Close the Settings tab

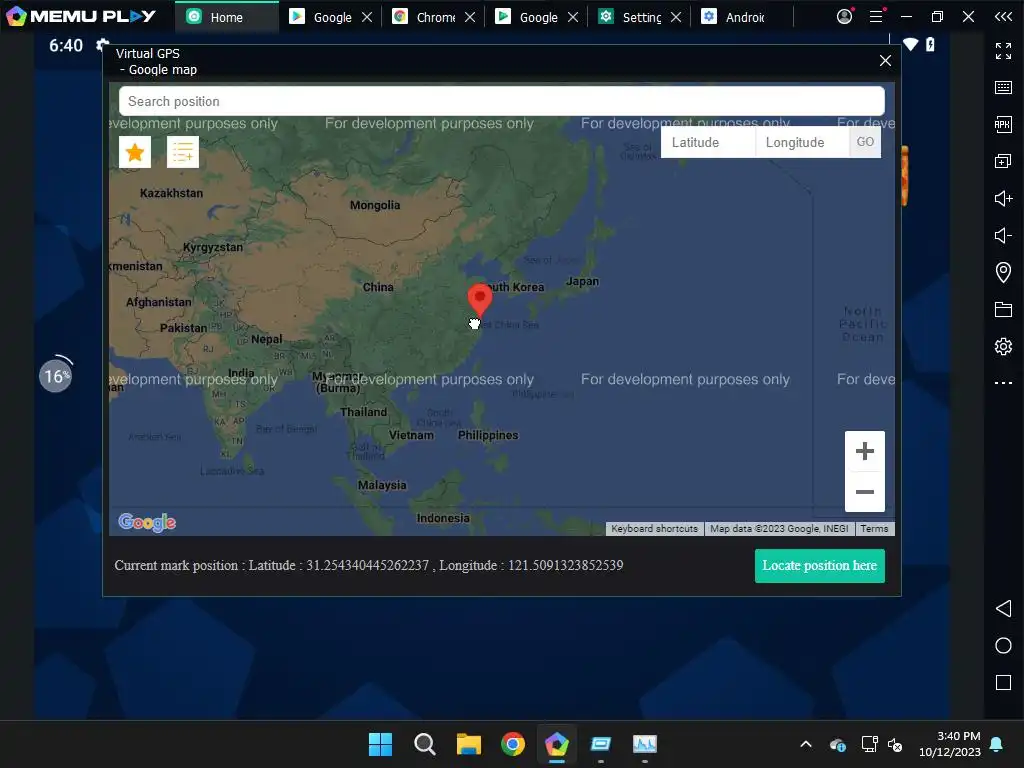[676, 17]
